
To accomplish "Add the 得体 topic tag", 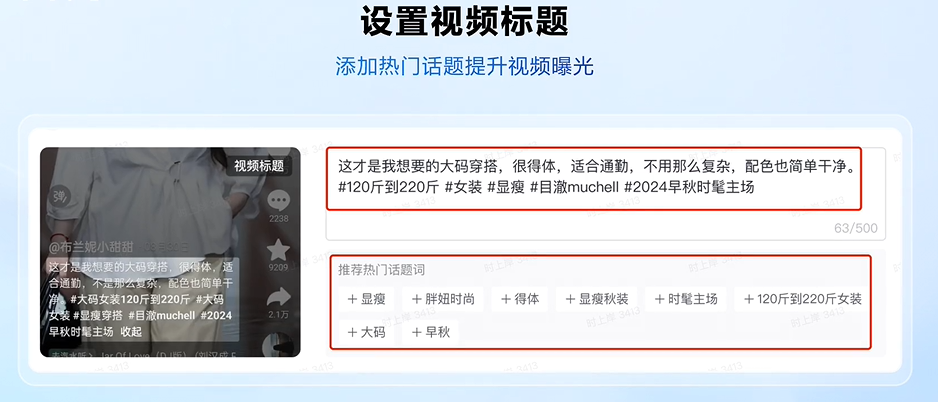I will click(520, 299).
